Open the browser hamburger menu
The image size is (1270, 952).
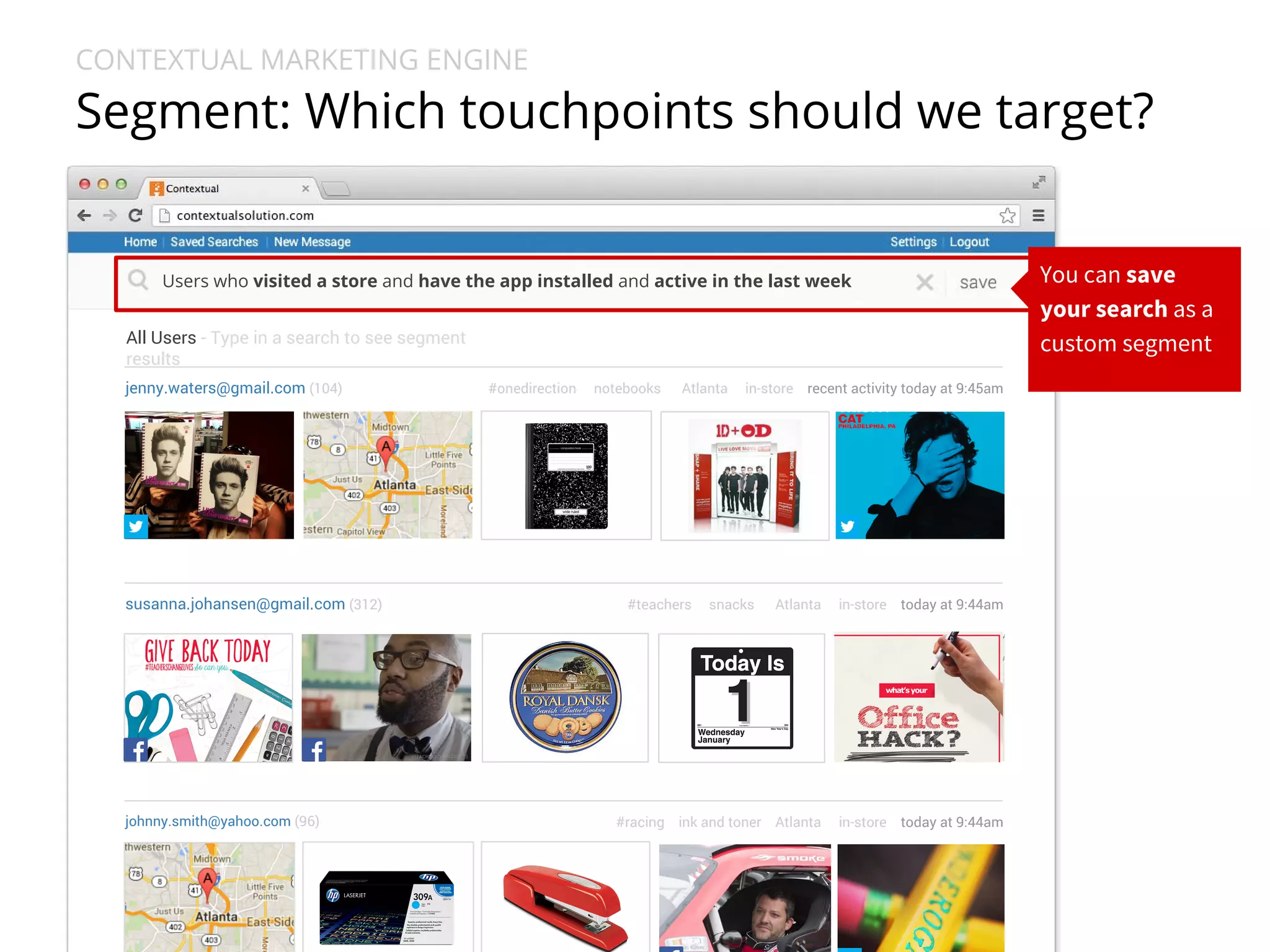(1038, 215)
